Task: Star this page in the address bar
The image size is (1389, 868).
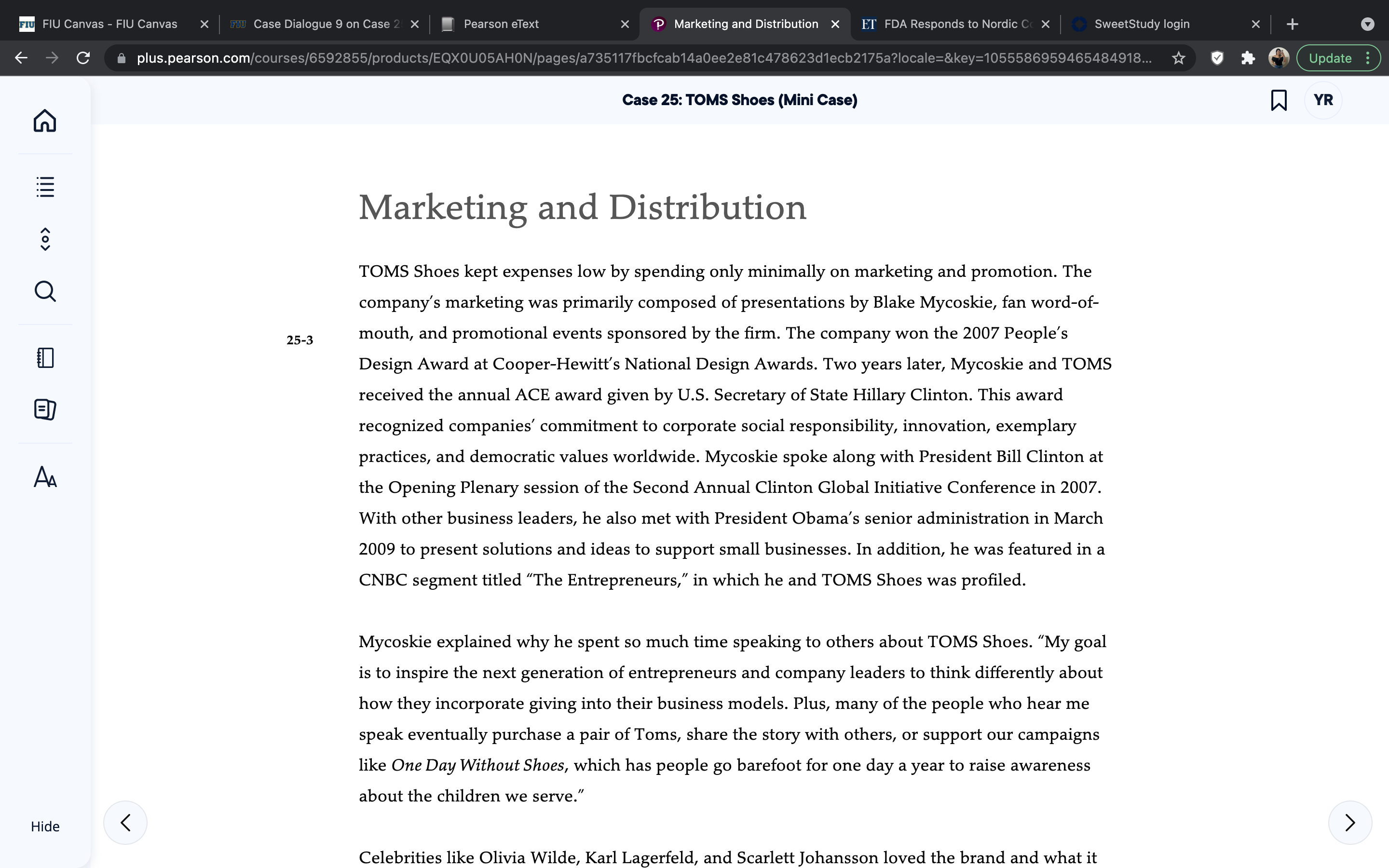Action: [x=1178, y=58]
